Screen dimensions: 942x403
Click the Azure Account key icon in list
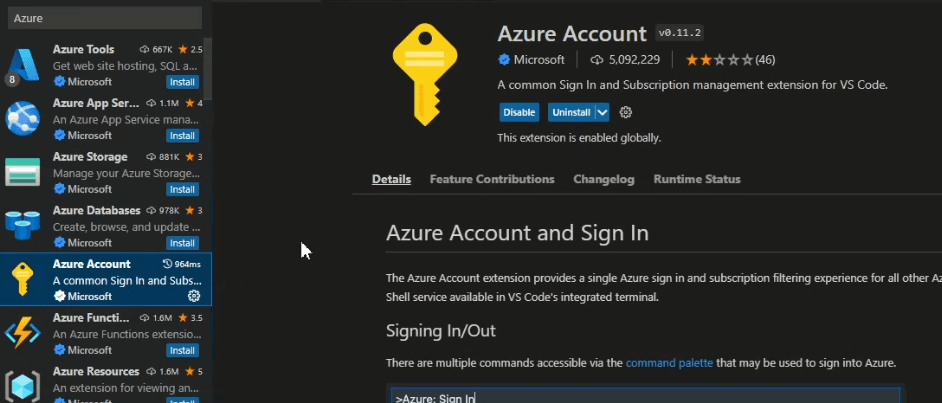coord(23,280)
